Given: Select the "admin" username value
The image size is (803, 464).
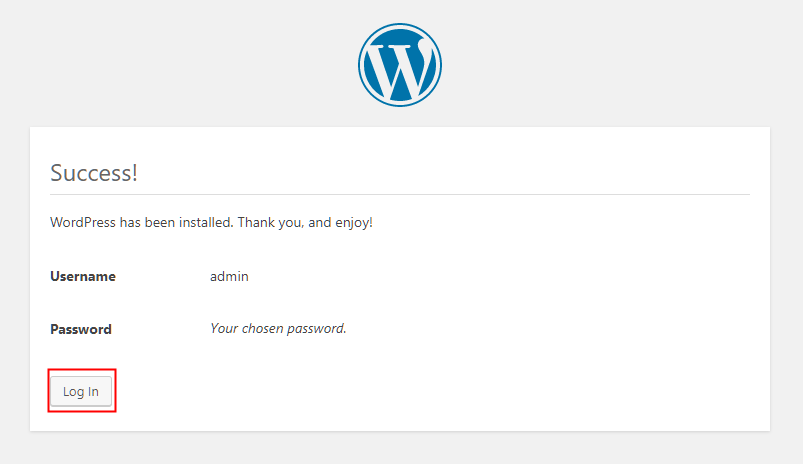Looking at the screenshot, I should click(x=229, y=276).
